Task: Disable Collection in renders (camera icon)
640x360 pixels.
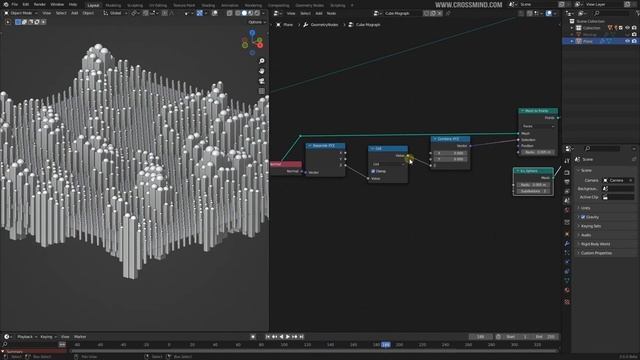Action: click(x=634, y=28)
